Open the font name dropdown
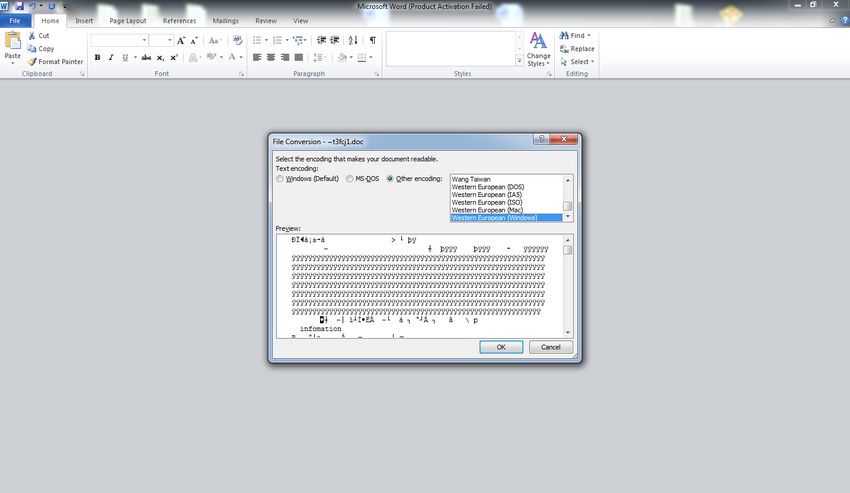This screenshot has height=493, width=850. (144, 41)
